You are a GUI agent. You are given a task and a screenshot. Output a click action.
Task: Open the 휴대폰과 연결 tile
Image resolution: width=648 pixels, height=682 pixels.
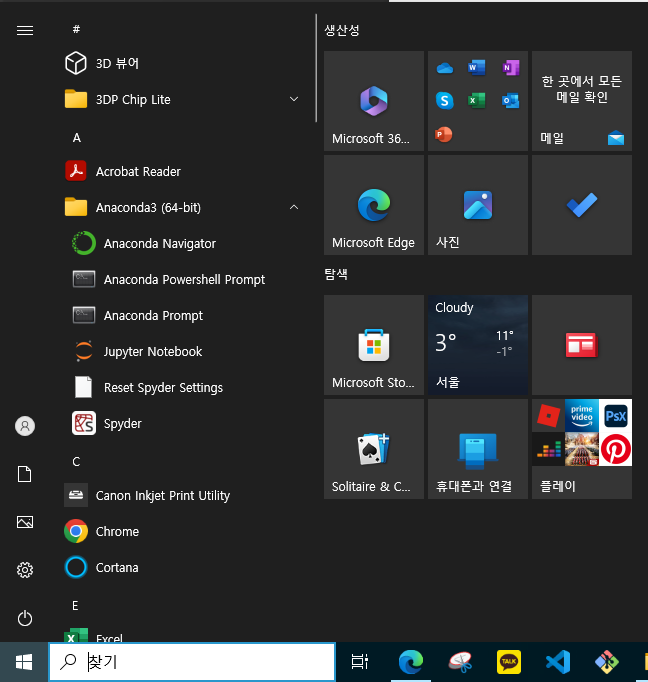tap(478, 449)
